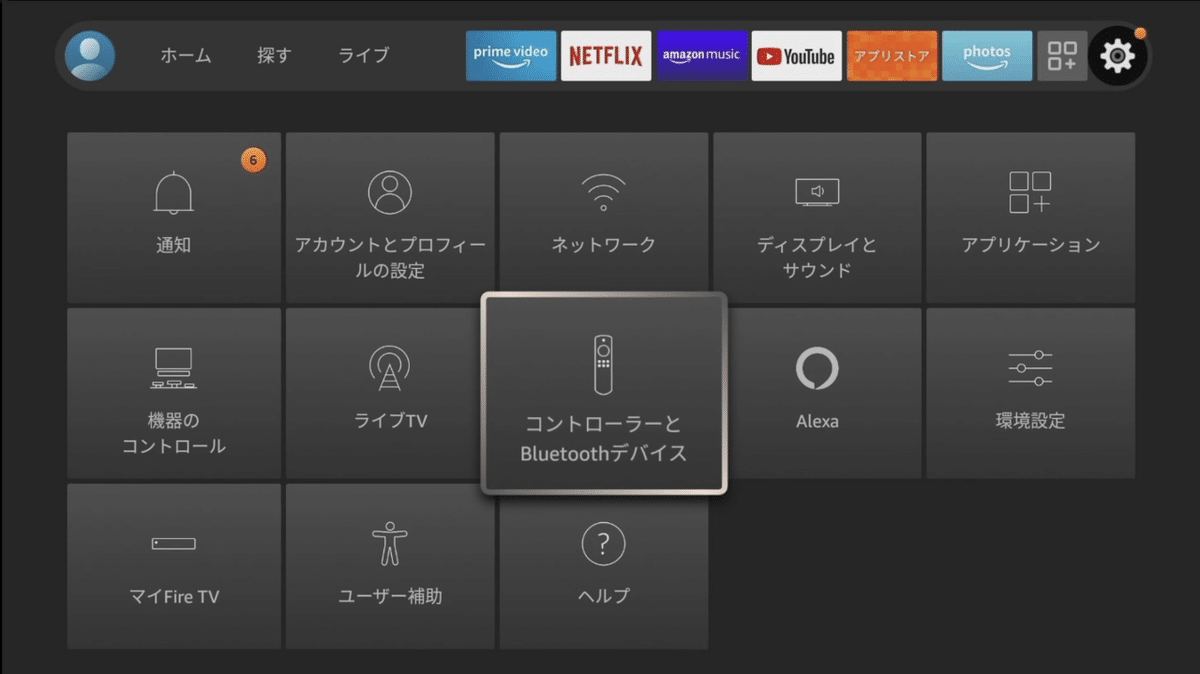This screenshot has width=1200, height=674.
Task: Open the Amazon Music app
Action: click(x=702, y=56)
